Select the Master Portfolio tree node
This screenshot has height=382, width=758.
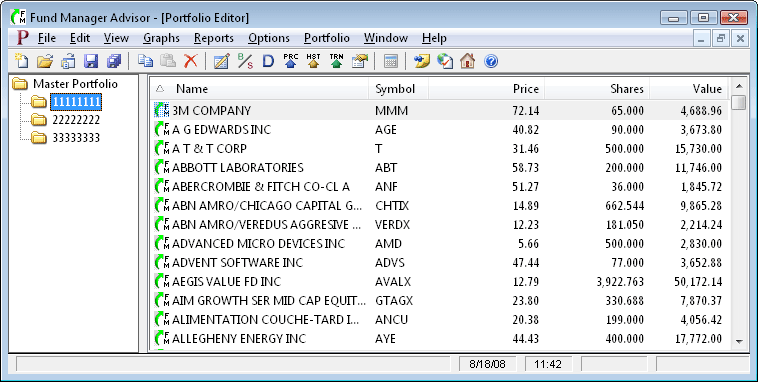[75, 84]
